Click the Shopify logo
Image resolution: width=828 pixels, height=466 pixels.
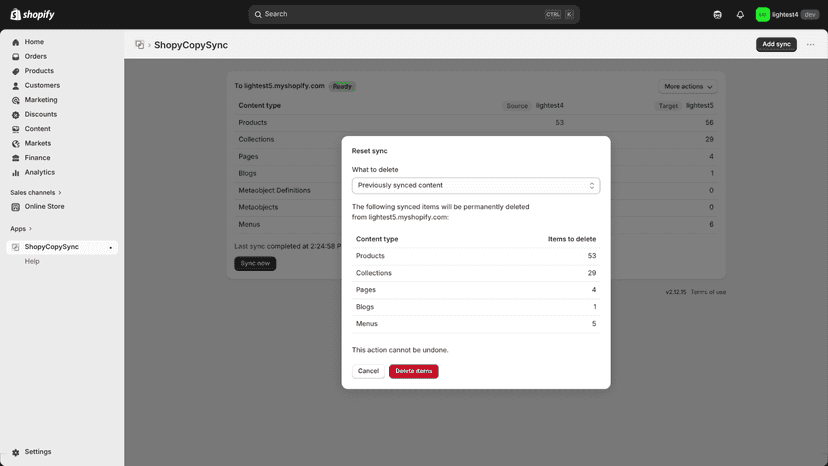(x=32, y=14)
